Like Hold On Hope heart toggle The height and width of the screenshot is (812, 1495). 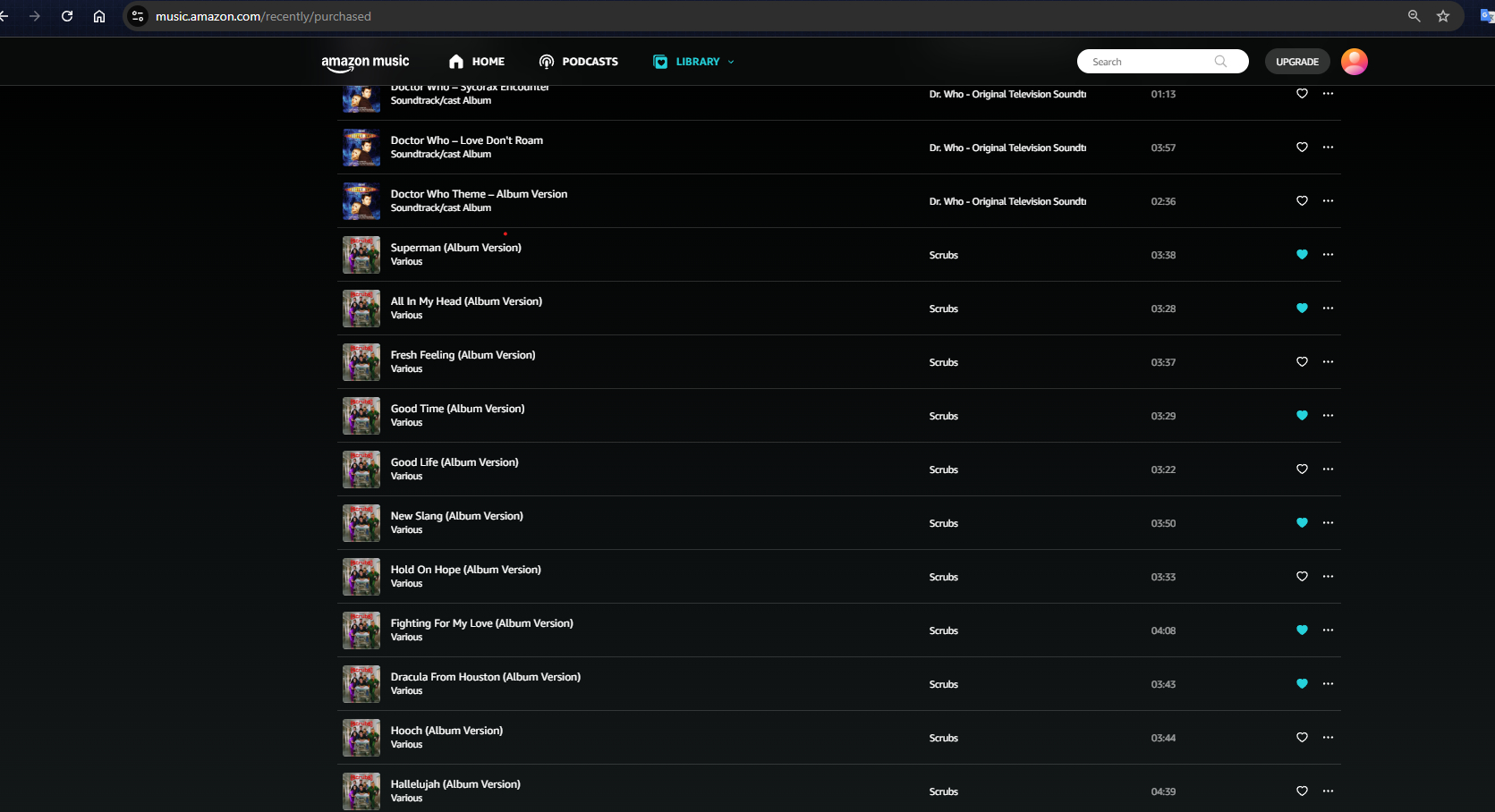point(1302,577)
